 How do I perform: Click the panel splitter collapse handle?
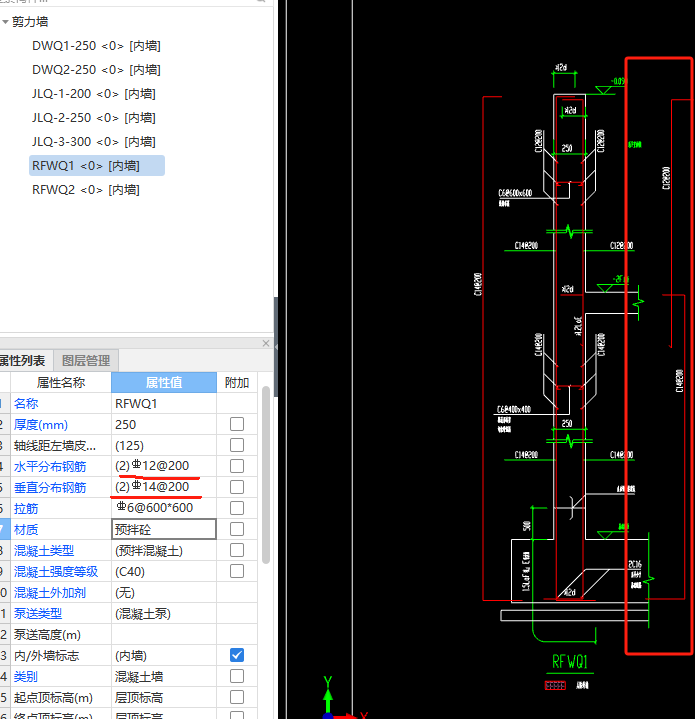click(276, 347)
